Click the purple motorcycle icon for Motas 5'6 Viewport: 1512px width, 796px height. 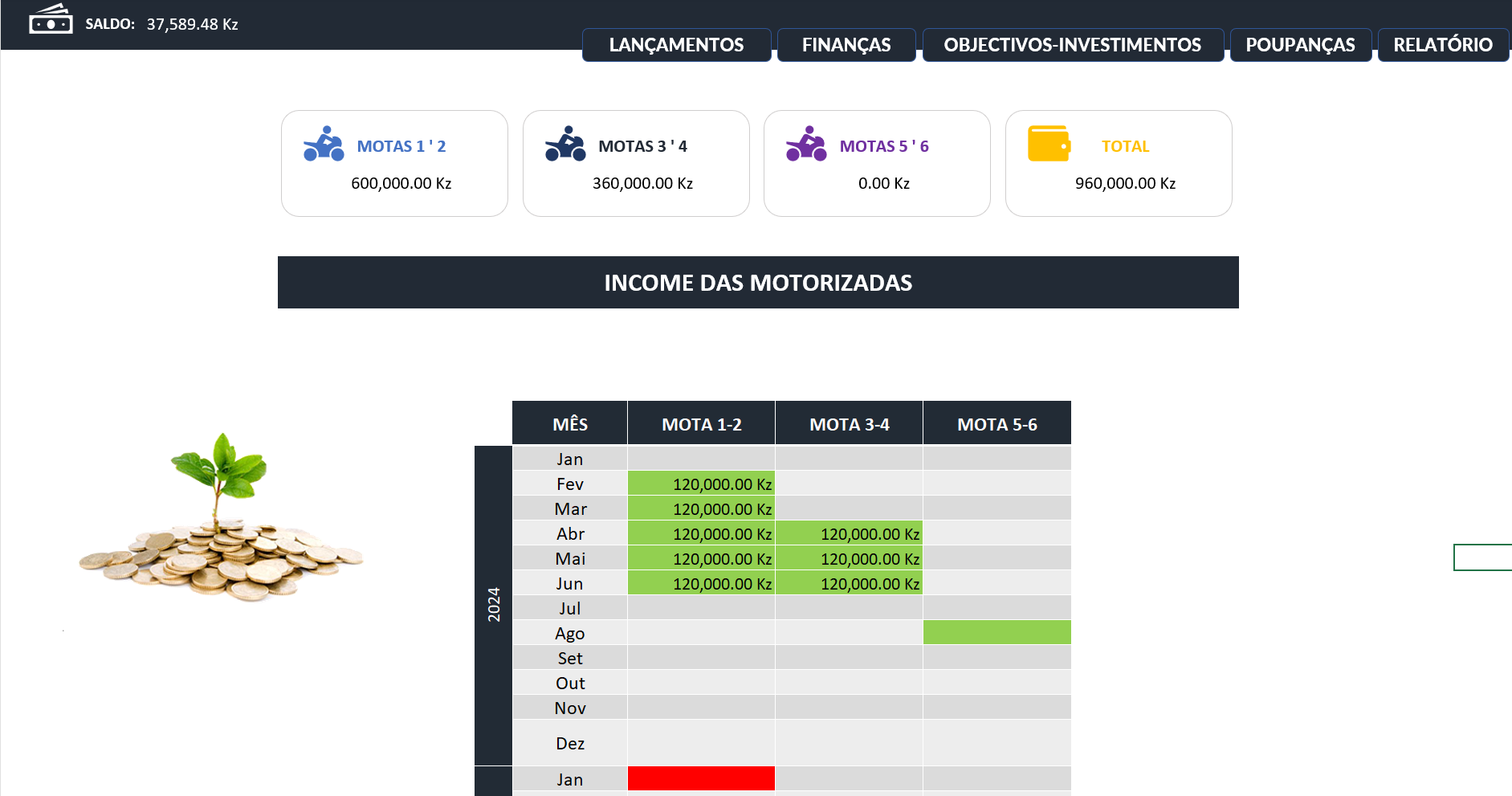pyautogui.click(x=806, y=145)
